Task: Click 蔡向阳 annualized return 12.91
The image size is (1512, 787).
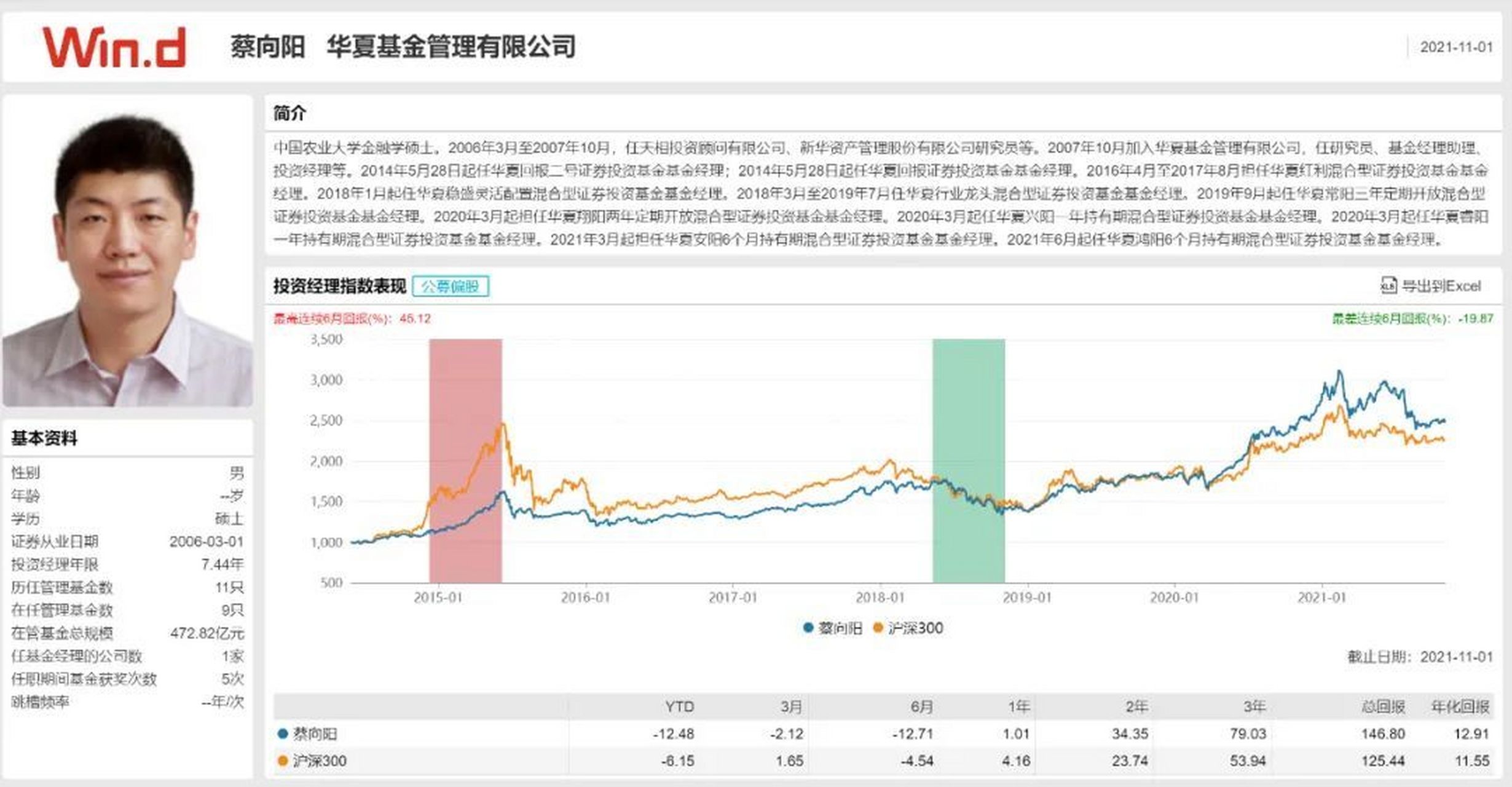Action: pos(1472,734)
